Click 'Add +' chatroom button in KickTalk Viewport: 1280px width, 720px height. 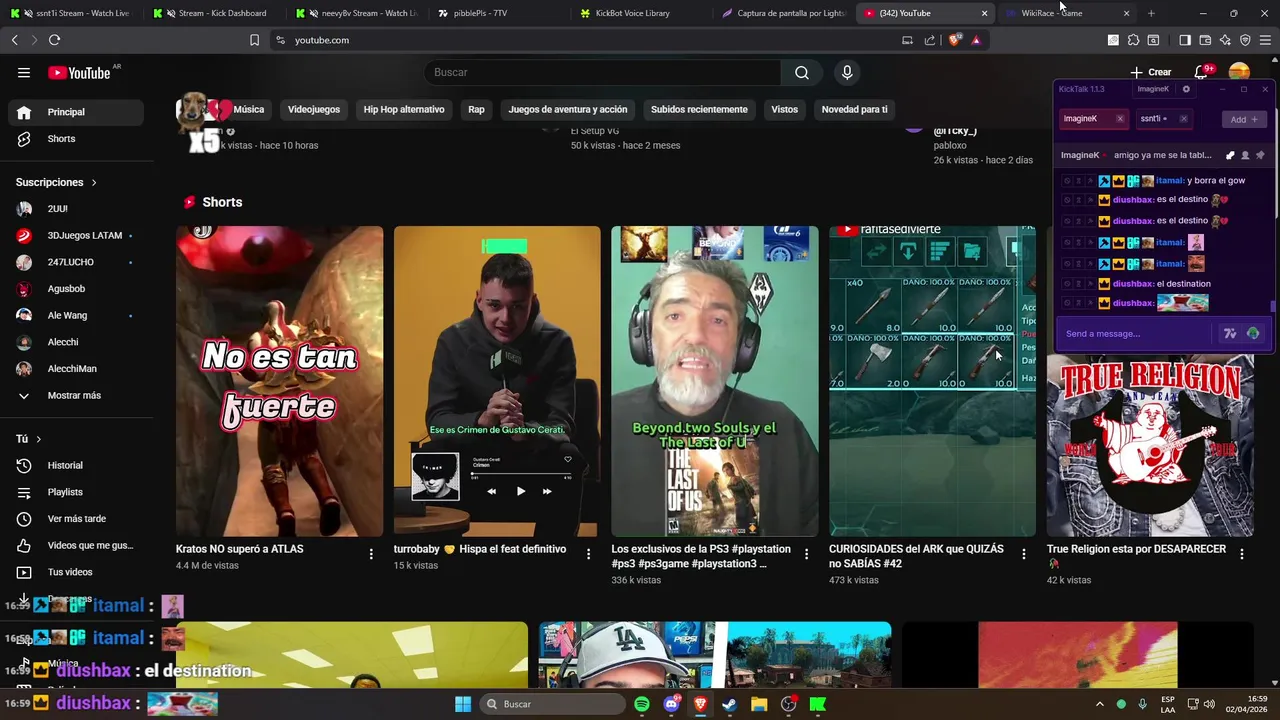click(1244, 119)
